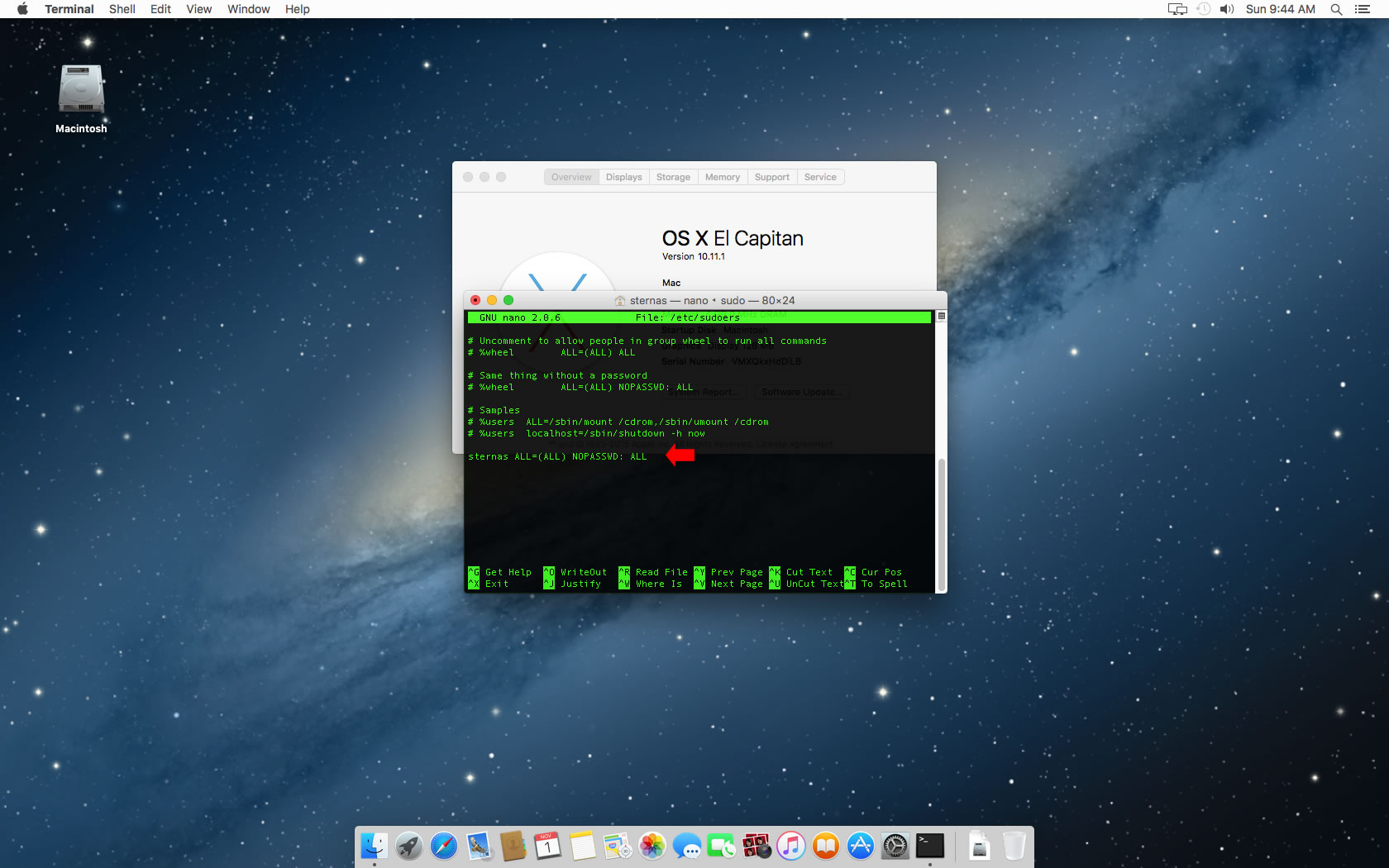Image resolution: width=1389 pixels, height=868 pixels.
Task: Open Contacts book icon in dock
Action: coord(513,846)
